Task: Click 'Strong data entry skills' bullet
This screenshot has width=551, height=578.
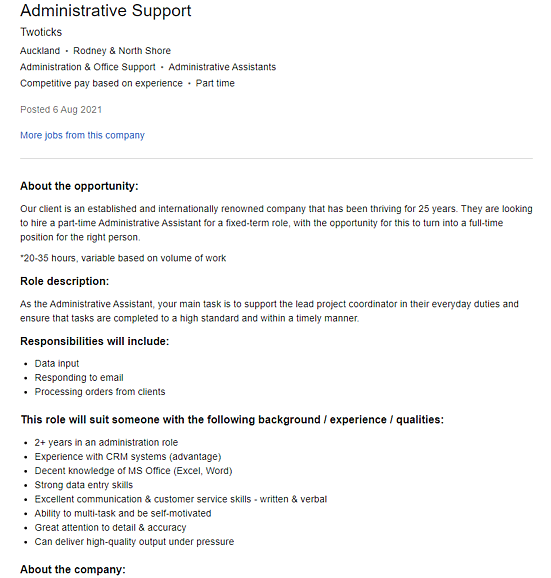Action: 84,485
